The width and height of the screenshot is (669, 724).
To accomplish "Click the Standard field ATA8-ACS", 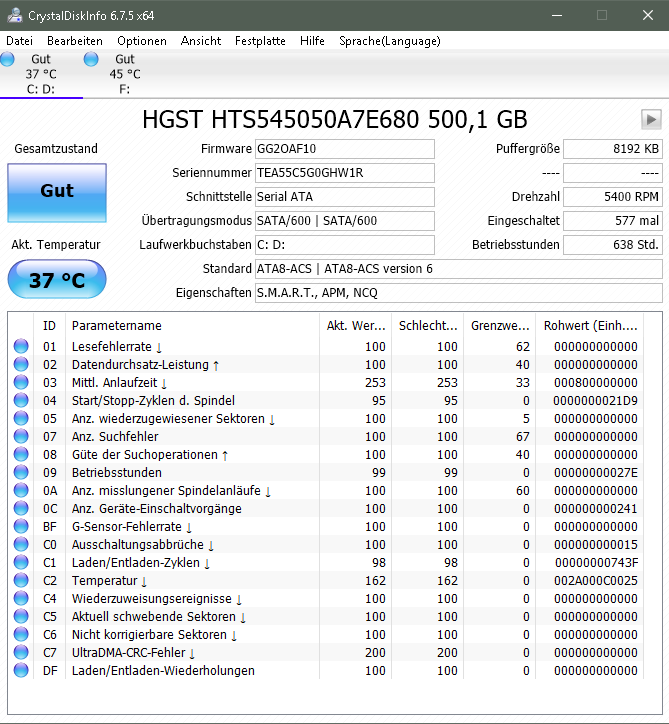I will coord(458,269).
